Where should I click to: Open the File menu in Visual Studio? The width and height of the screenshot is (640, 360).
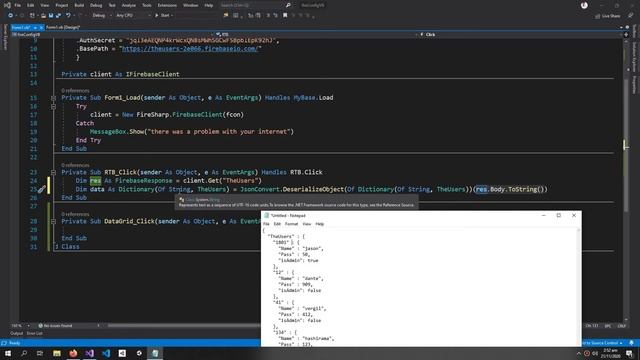[x=18, y=5]
